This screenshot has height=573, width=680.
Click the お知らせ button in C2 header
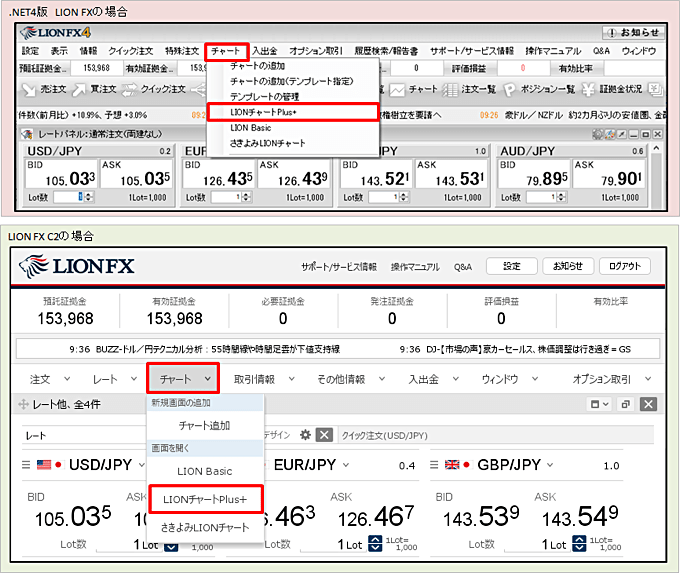[568, 266]
